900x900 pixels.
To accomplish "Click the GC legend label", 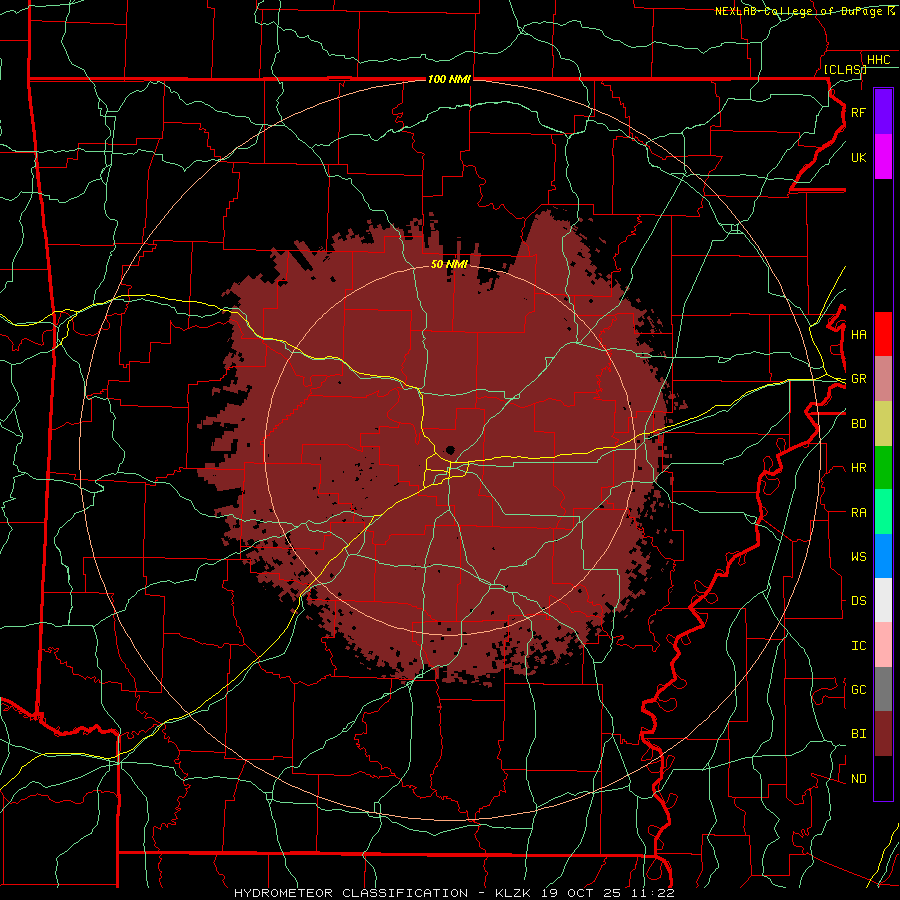I will [x=858, y=690].
